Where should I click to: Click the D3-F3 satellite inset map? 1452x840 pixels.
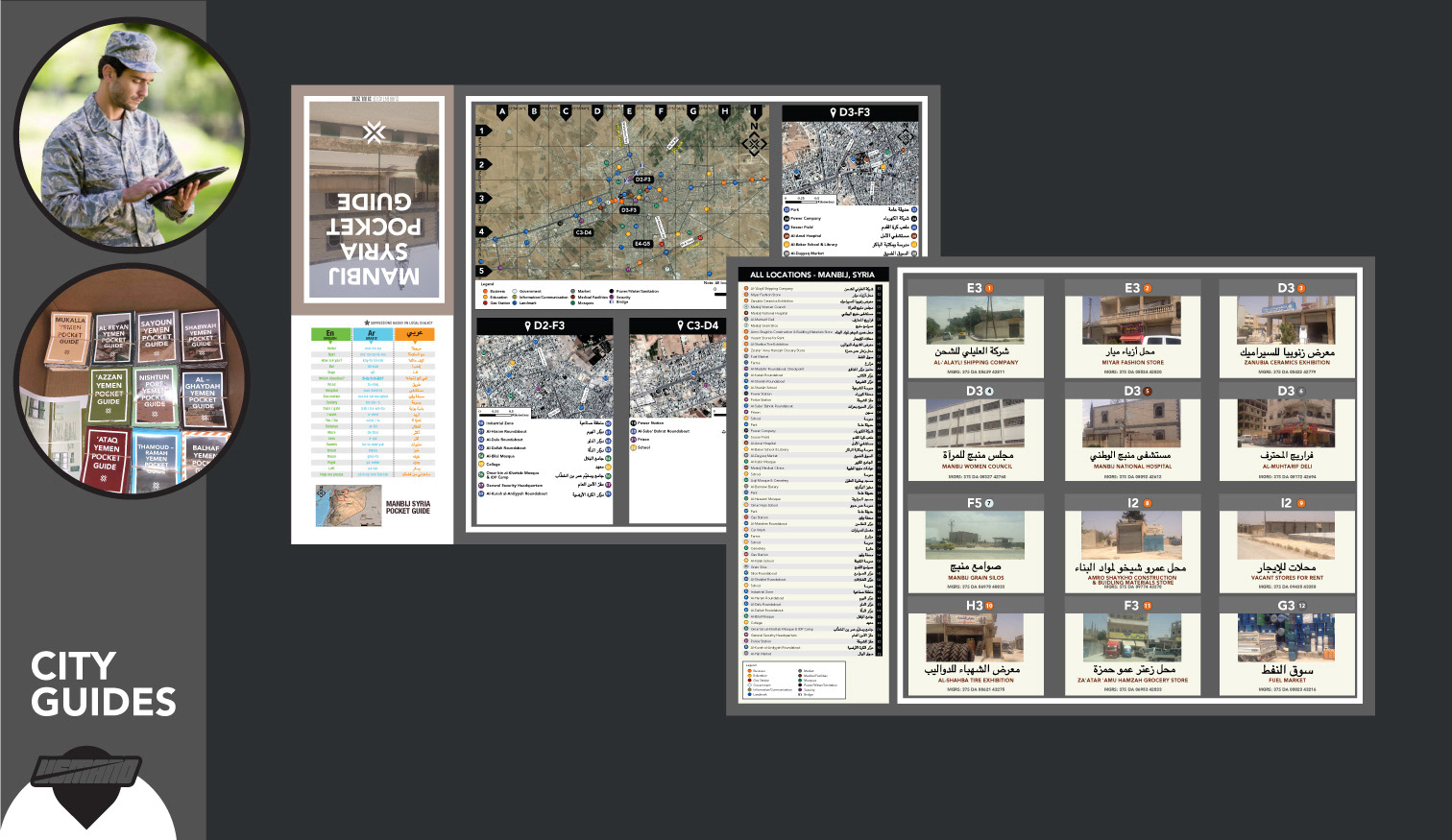[850, 162]
